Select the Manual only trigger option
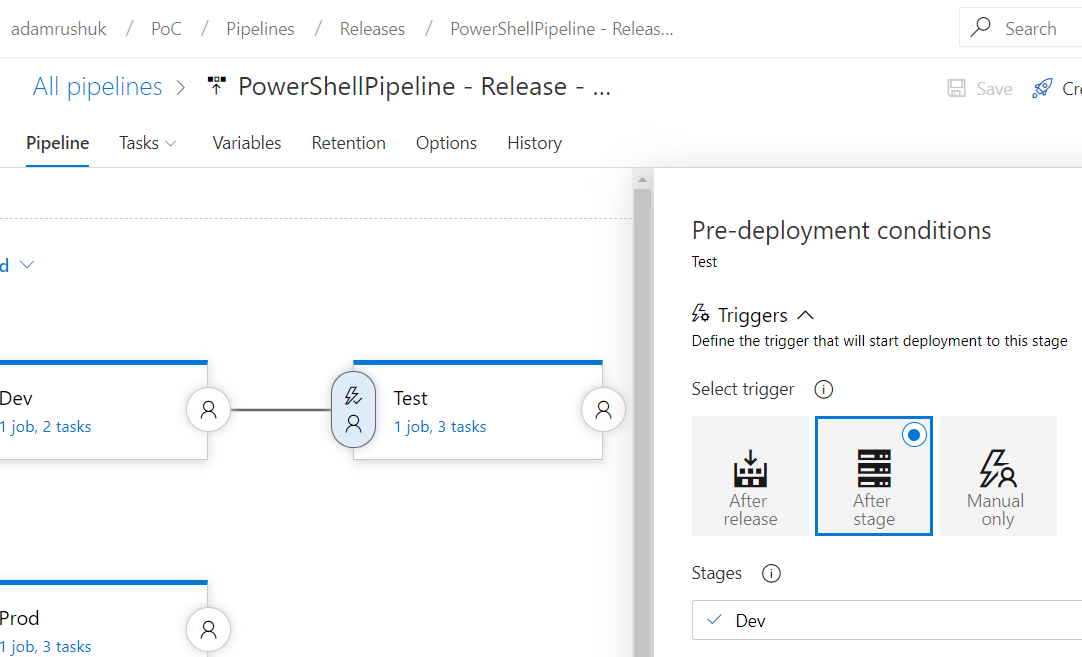The height and width of the screenshot is (657, 1082). point(997,475)
